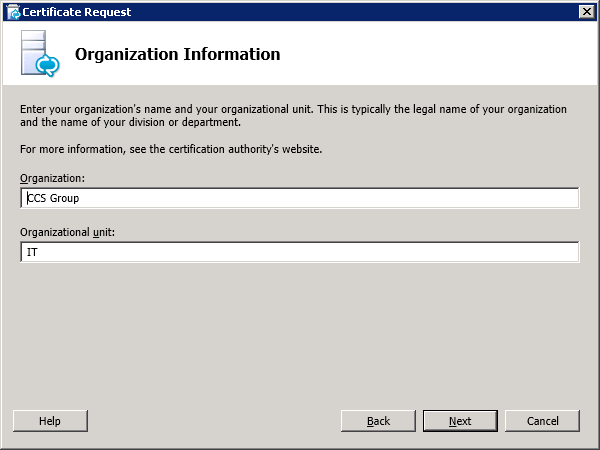Click the 'IT' value text

33,253
